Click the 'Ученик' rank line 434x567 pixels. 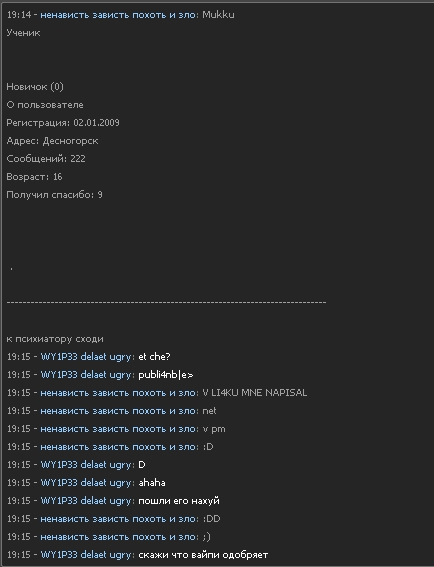(23, 33)
